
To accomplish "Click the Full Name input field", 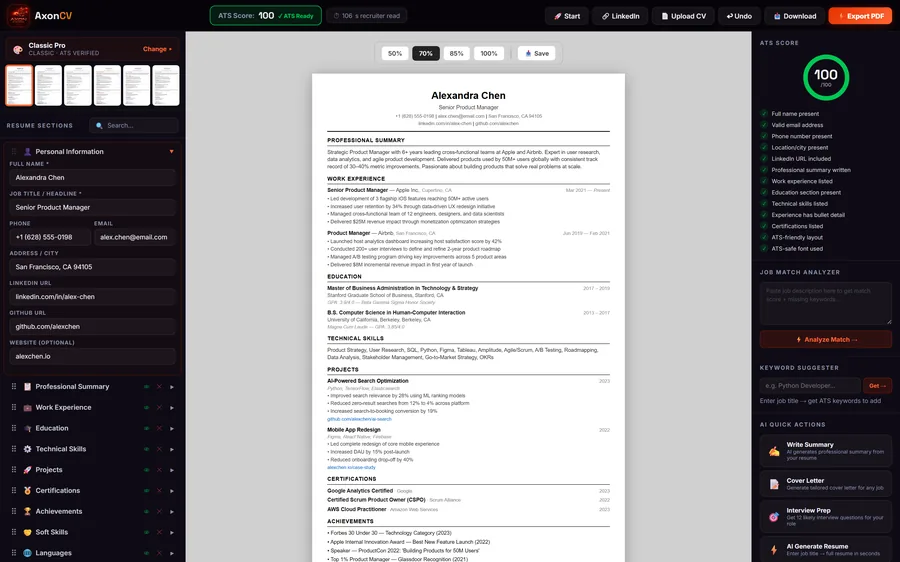I will point(92,177).
